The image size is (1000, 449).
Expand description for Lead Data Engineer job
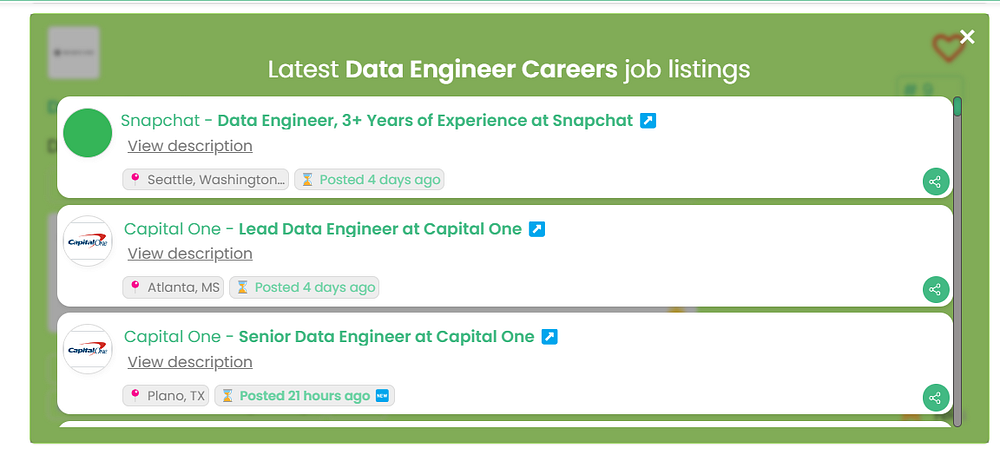pos(190,254)
